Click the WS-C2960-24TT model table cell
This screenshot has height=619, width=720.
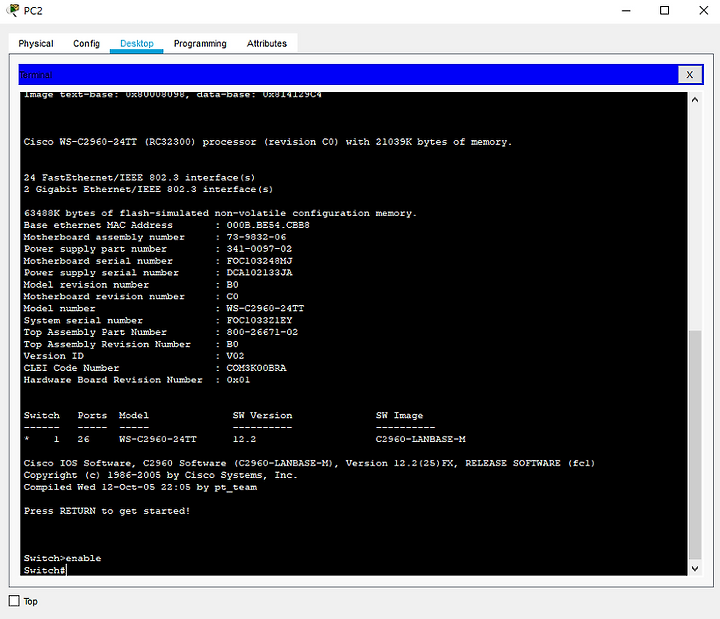[158, 439]
